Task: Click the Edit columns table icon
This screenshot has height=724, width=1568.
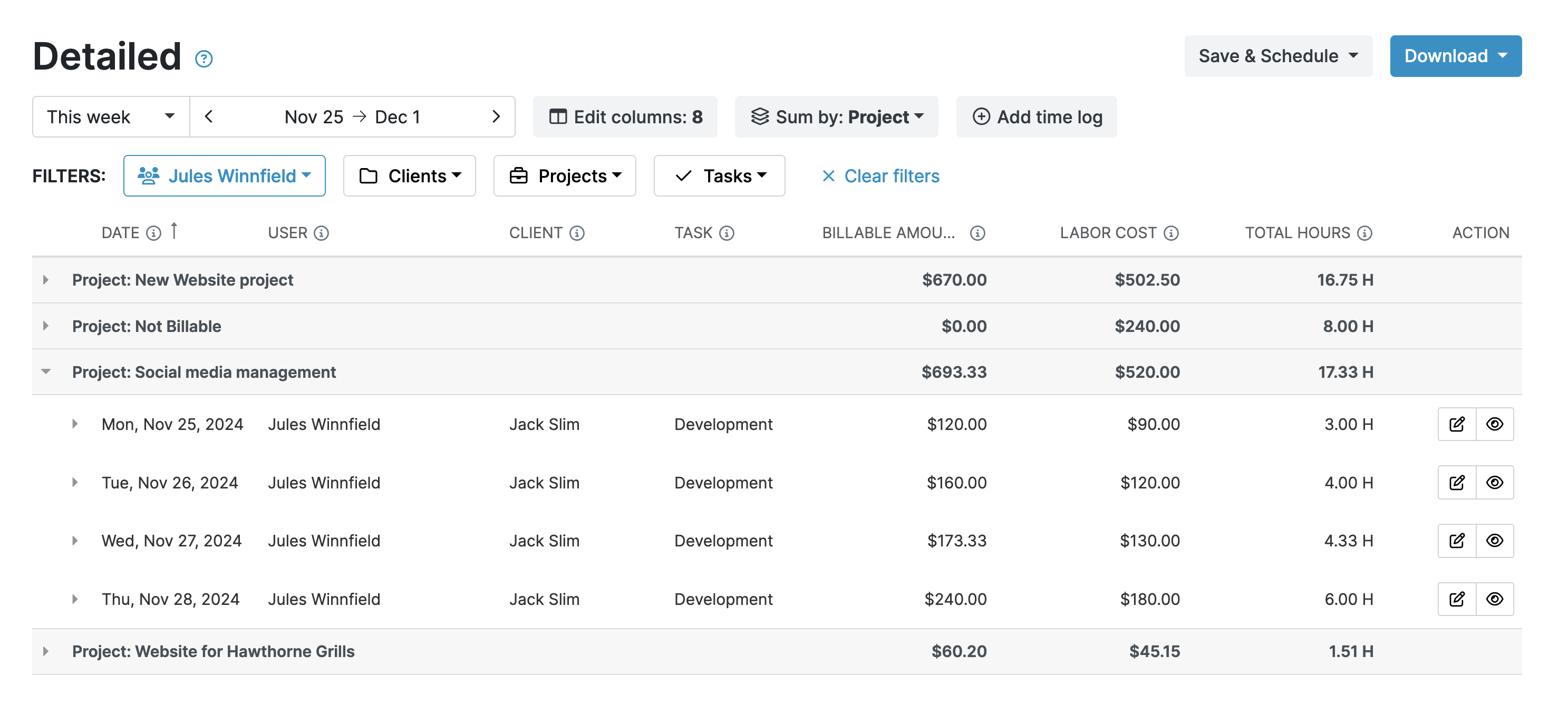Action: tap(558, 116)
